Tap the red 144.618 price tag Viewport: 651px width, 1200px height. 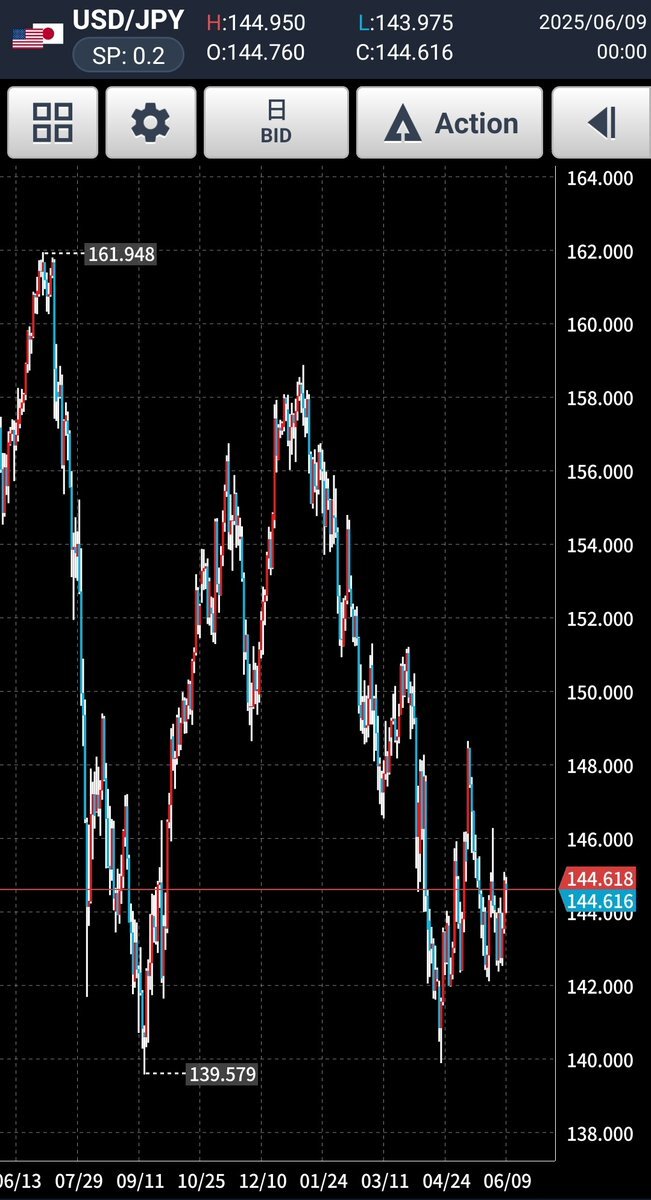pyautogui.click(x=599, y=879)
